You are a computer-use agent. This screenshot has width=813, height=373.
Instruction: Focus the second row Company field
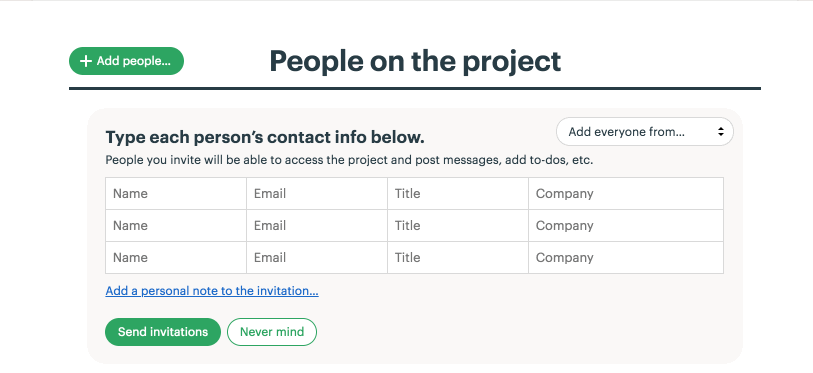pos(626,226)
